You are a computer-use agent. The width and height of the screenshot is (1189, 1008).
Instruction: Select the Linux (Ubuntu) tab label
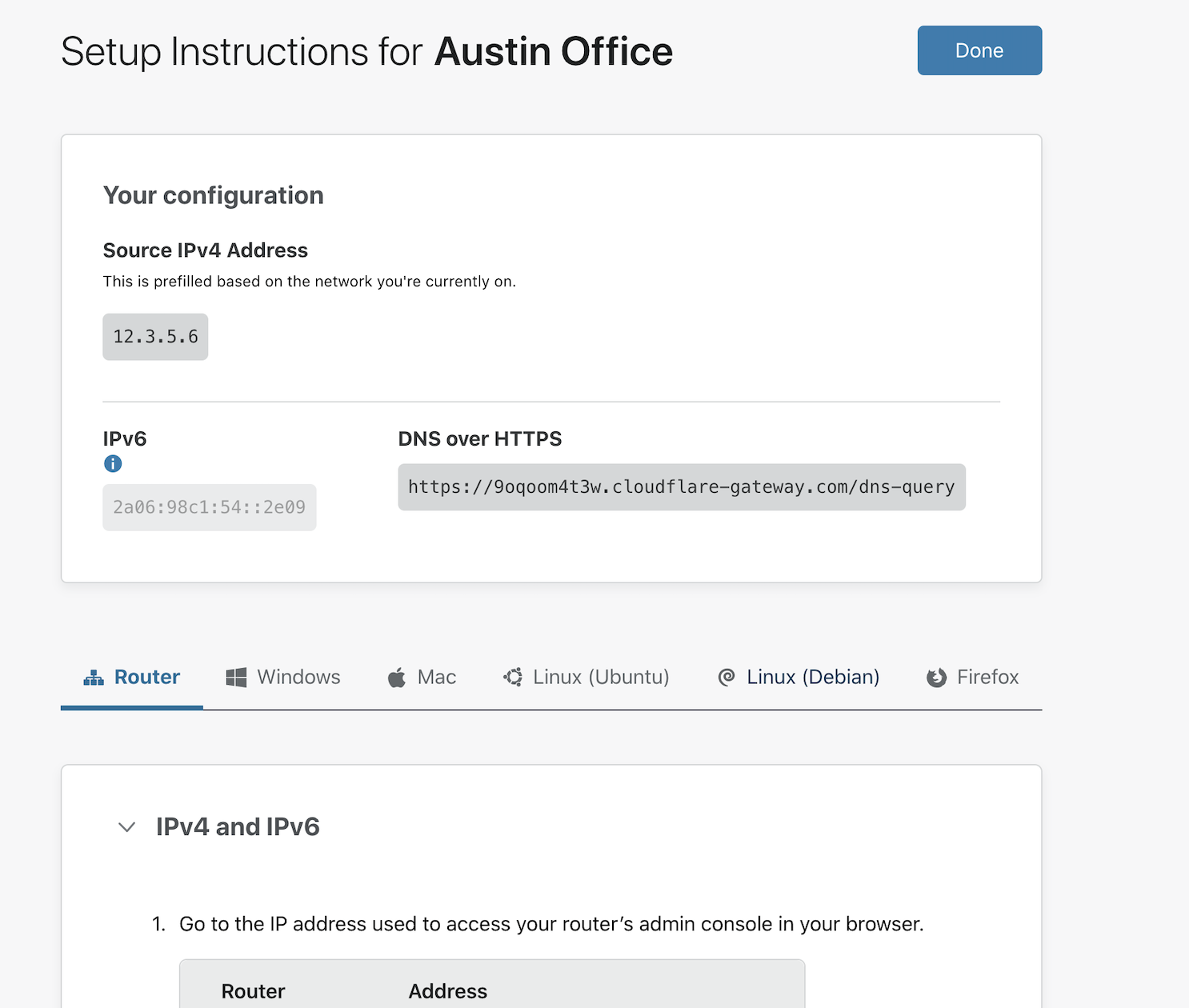click(x=600, y=677)
